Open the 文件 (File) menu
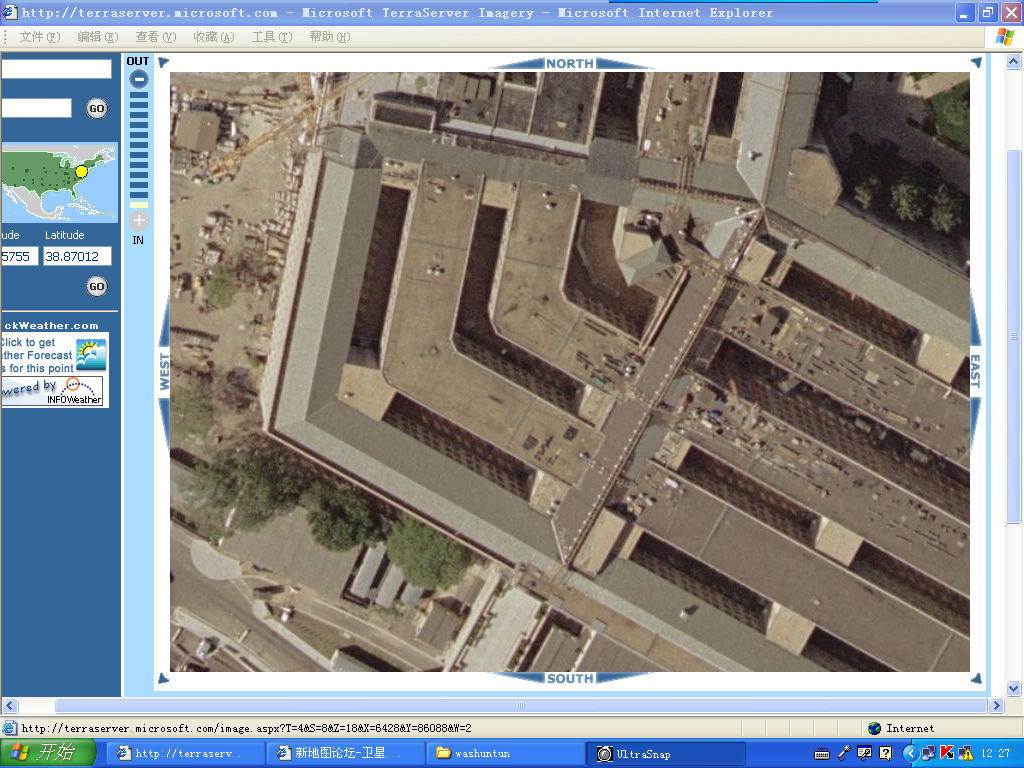This screenshot has width=1024, height=768. pos(39,37)
